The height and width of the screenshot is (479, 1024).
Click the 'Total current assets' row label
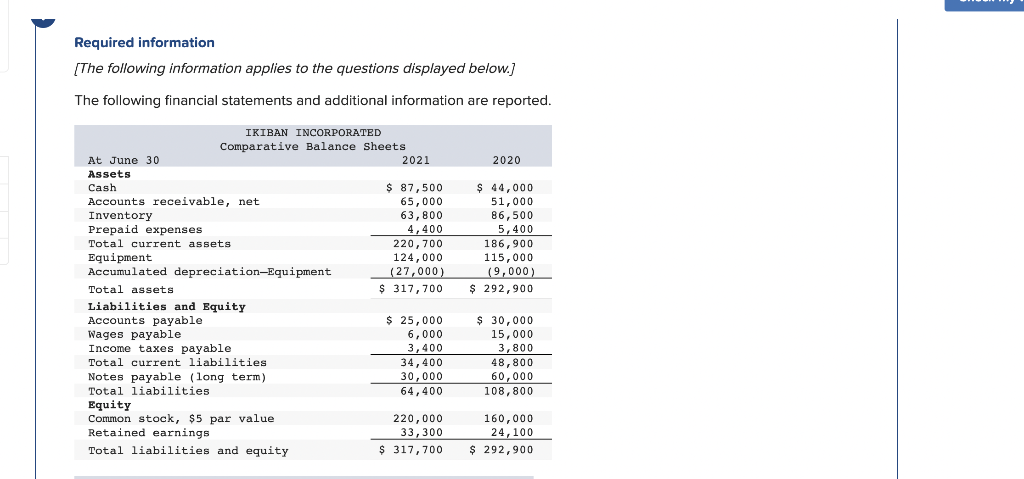(x=159, y=244)
